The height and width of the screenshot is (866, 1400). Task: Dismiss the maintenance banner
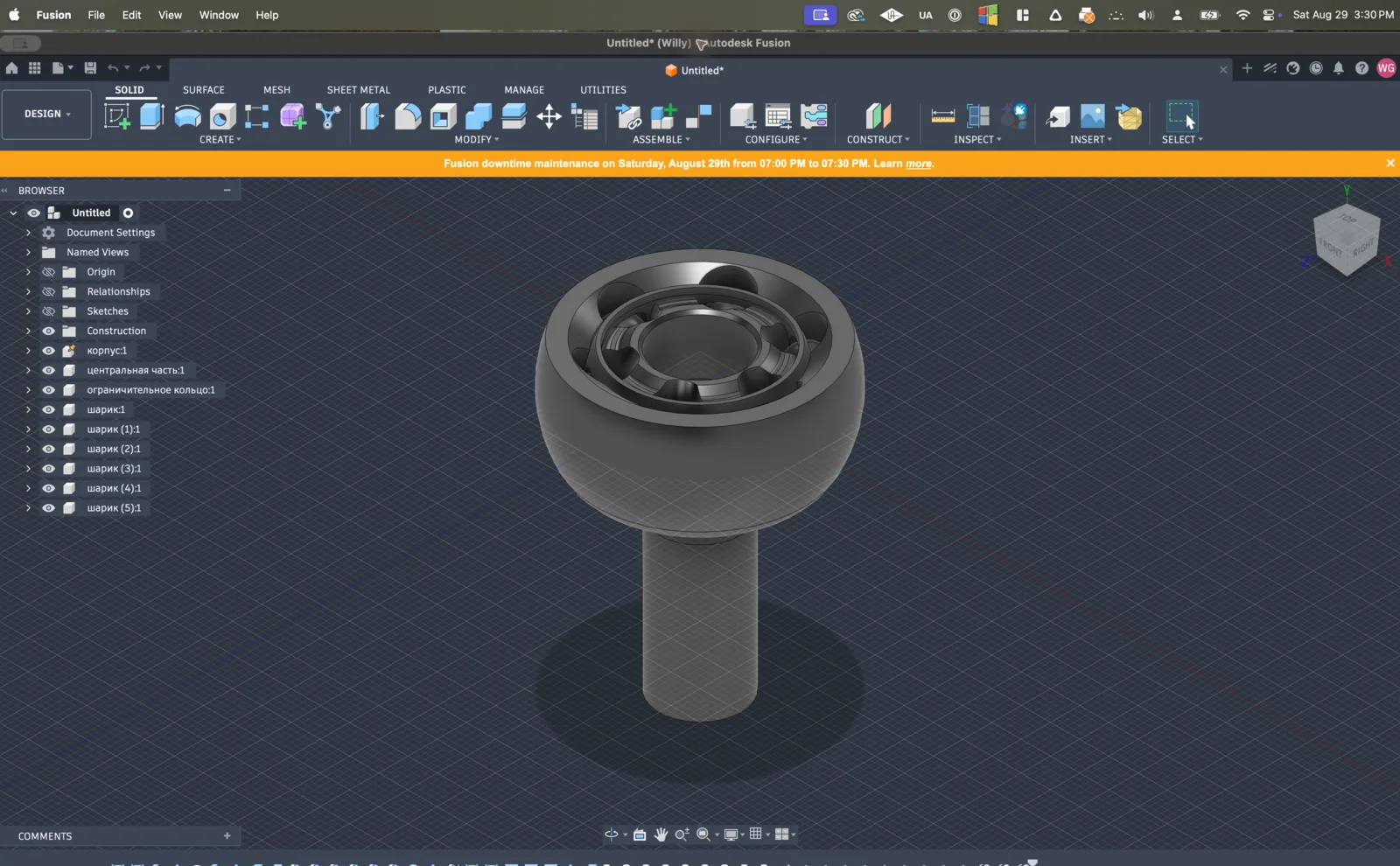pos(1390,164)
